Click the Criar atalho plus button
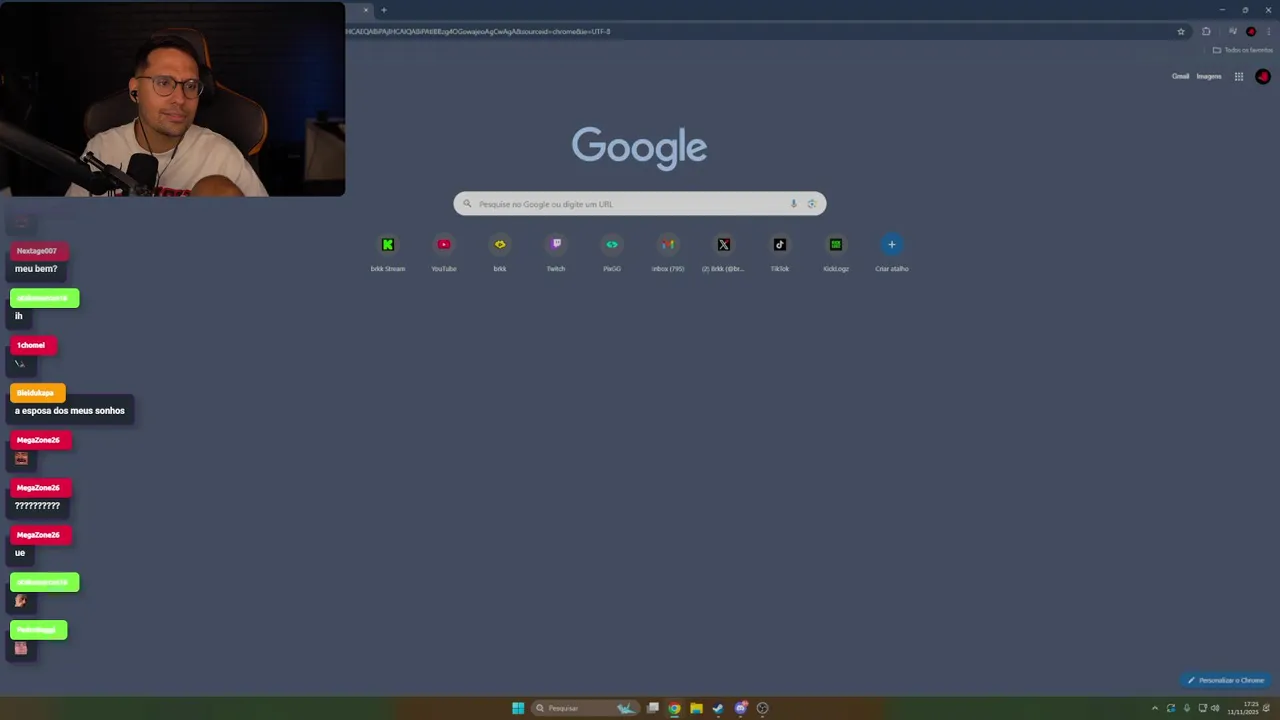The width and height of the screenshot is (1280, 720). pyautogui.click(x=892, y=245)
